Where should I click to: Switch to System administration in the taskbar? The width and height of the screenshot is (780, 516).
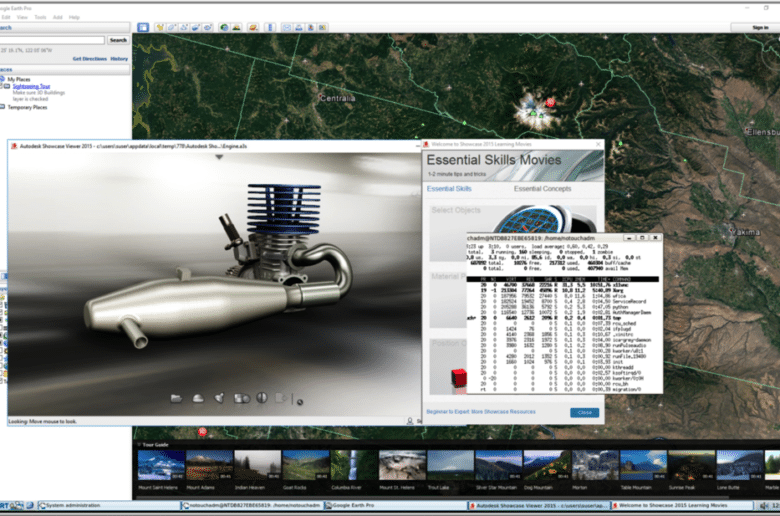pyautogui.click(x=108, y=506)
